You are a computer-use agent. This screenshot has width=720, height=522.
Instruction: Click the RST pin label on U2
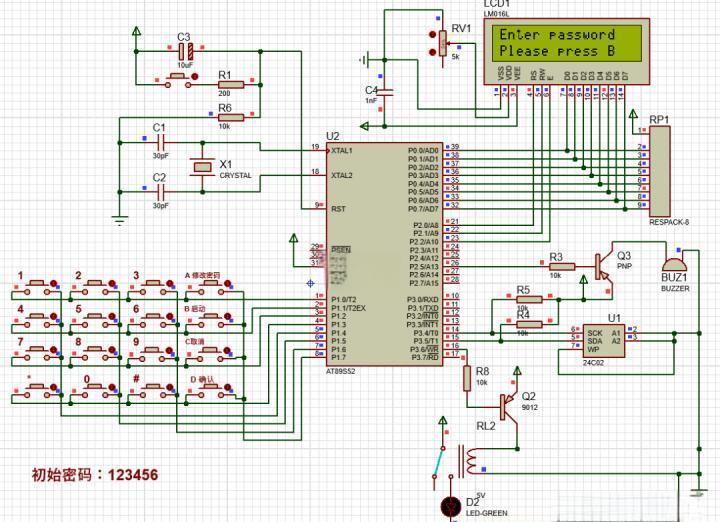click(338, 209)
